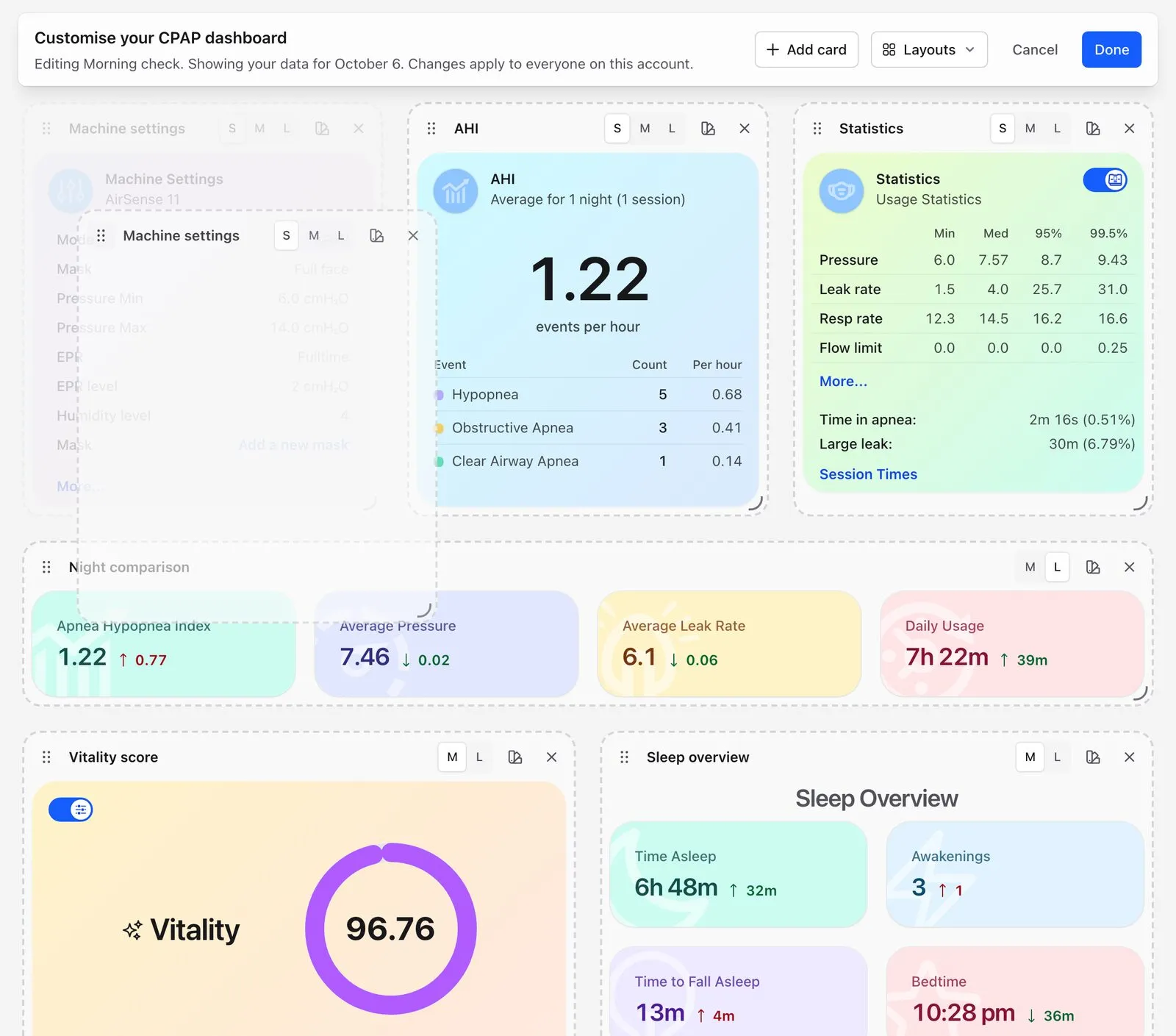Open the Vitality score appearance editor icon
Image resolution: width=1176 pixels, height=1036 pixels.
pyautogui.click(x=515, y=757)
